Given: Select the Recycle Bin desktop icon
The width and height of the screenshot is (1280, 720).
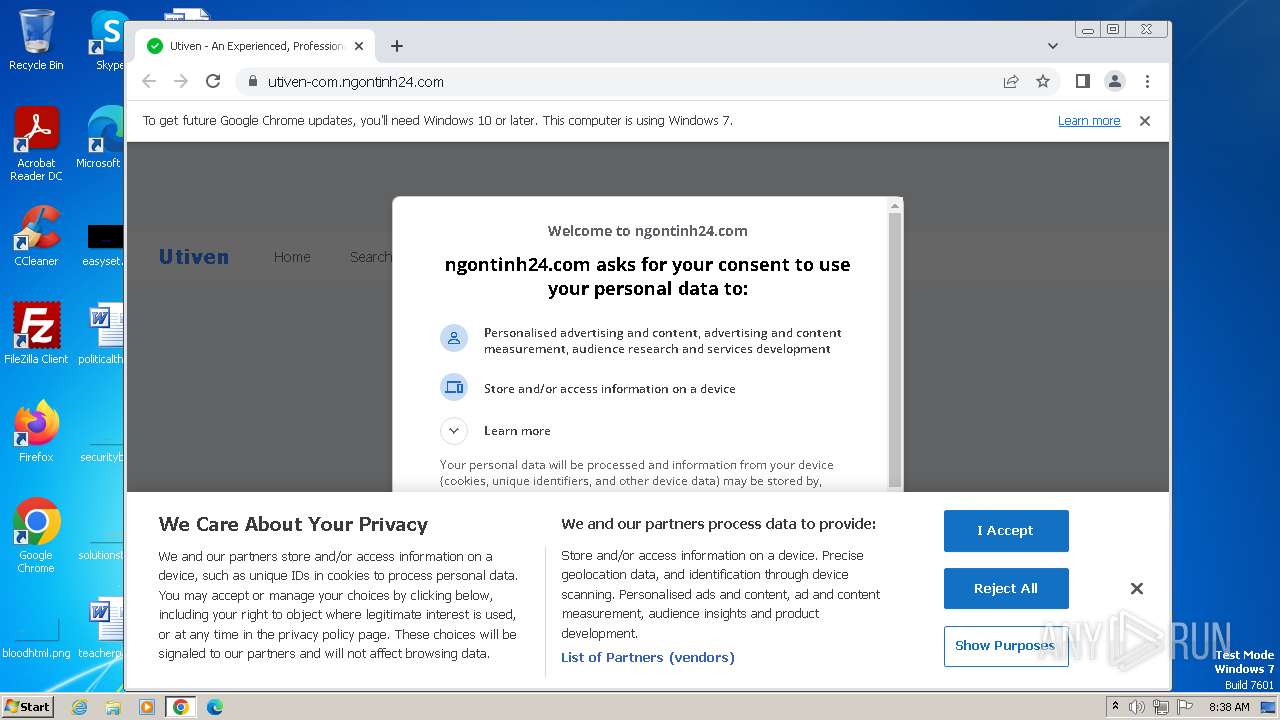Looking at the screenshot, I should click(x=36, y=40).
